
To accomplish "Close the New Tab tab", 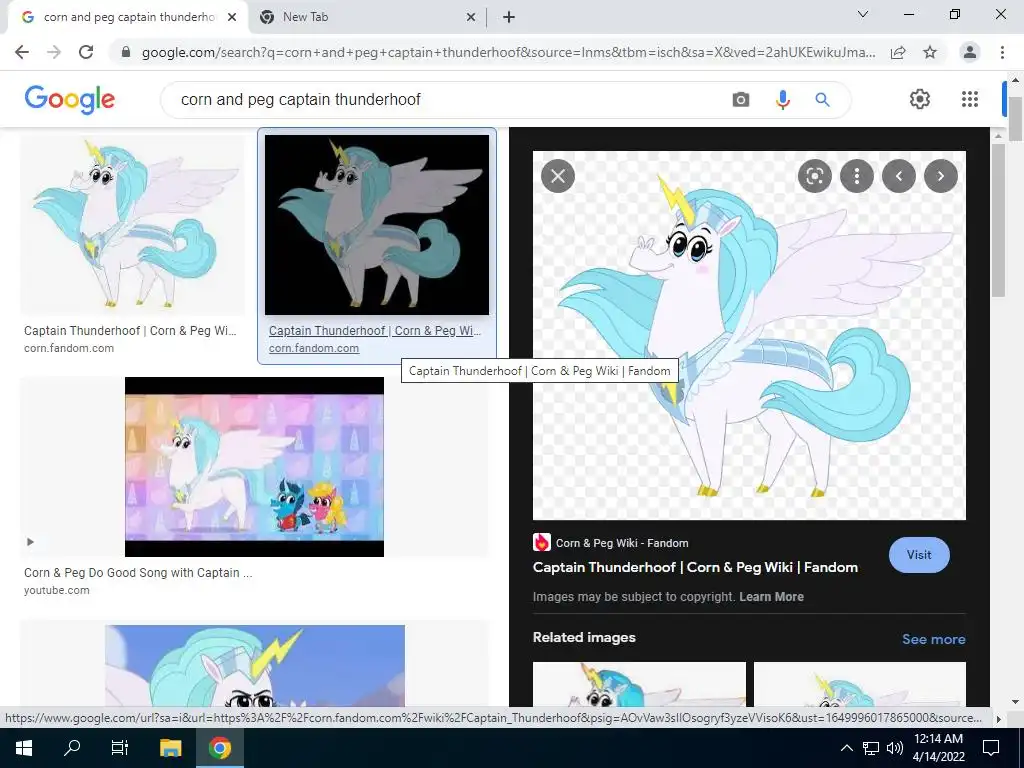I will [x=471, y=18].
